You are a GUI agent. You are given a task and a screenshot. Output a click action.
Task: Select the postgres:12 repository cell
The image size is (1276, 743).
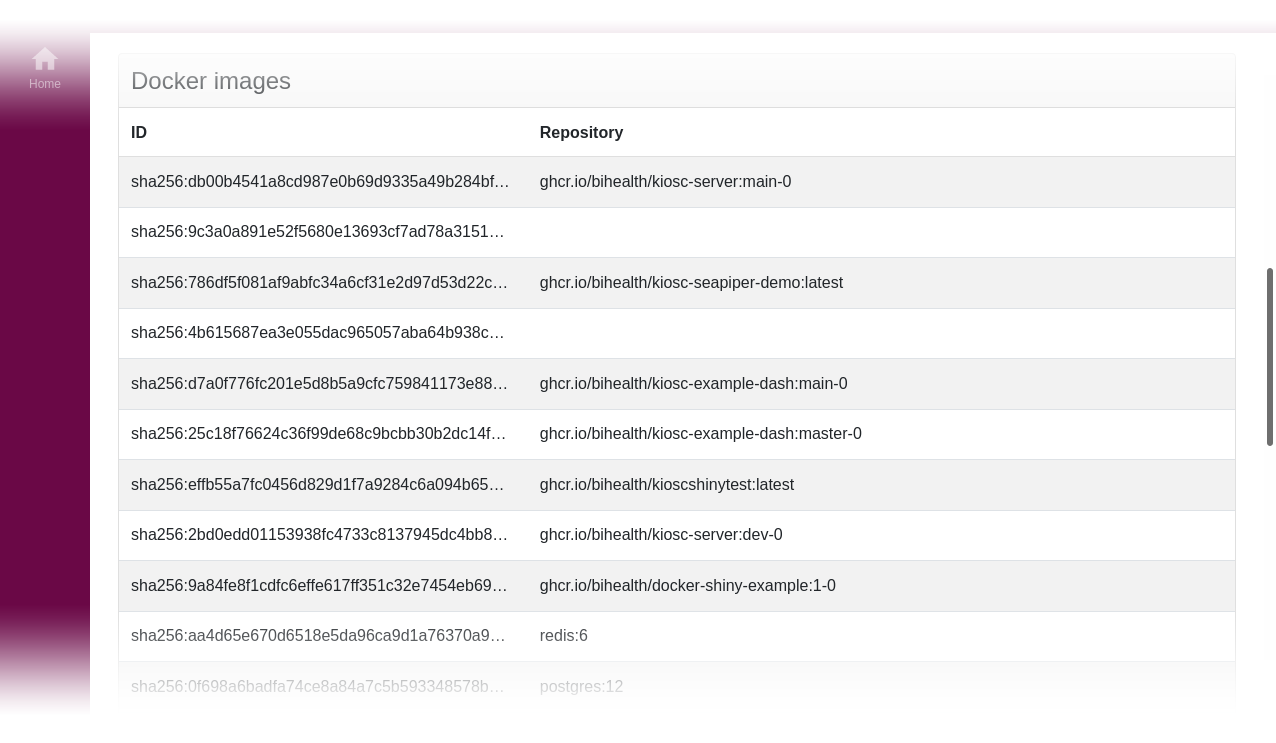coord(881,687)
